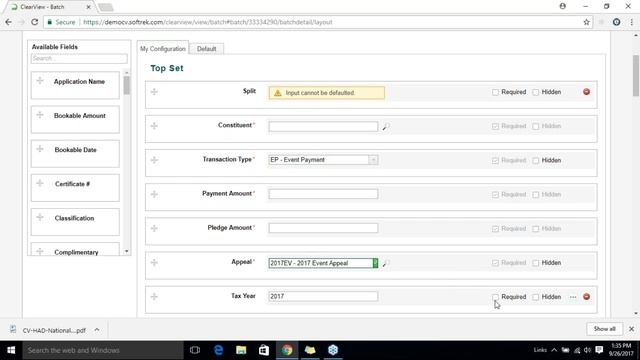Image resolution: width=640 pixels, height=360 pixels.
Task: Expand the download item options chevron
Action: (97, 330)
